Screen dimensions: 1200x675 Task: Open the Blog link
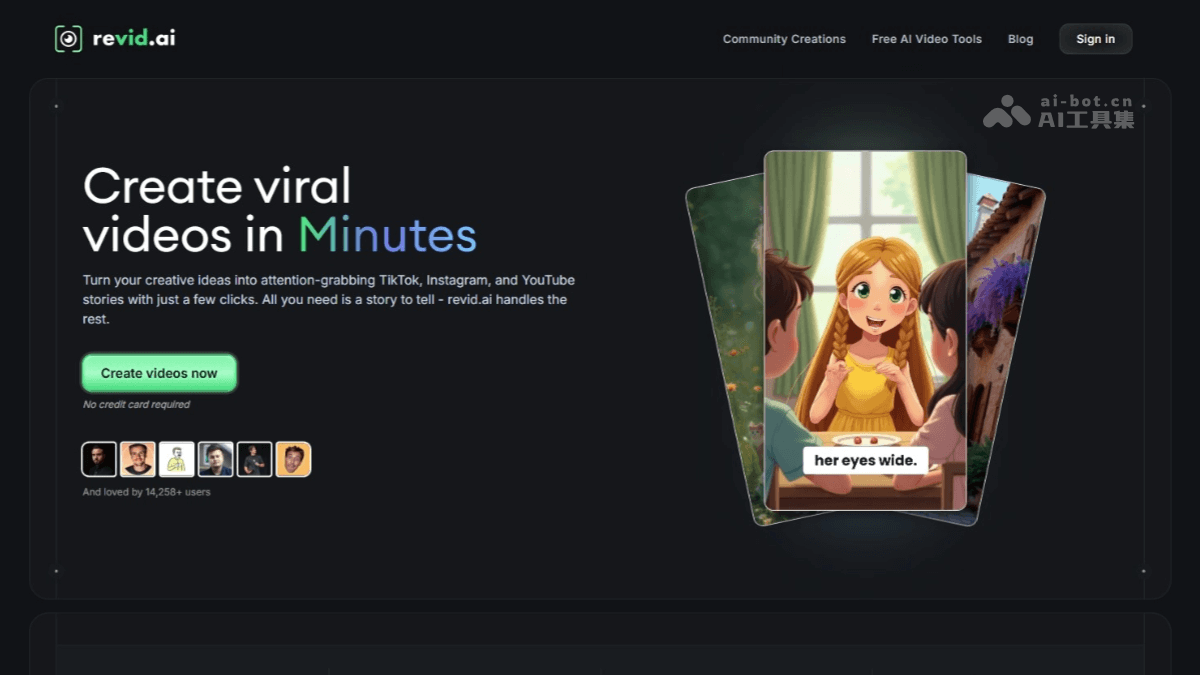coord(1020,39)
